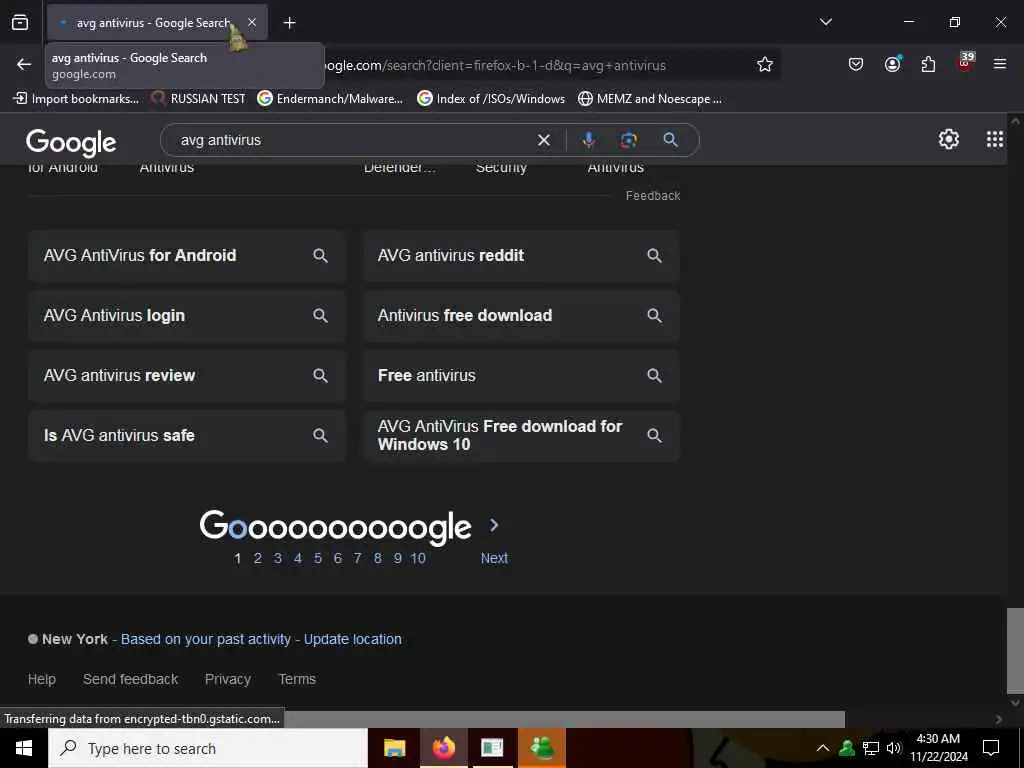Search Is AVG antivirus safe suggestion
This screenshot has width=1024, height=768.
coord(187,436)
